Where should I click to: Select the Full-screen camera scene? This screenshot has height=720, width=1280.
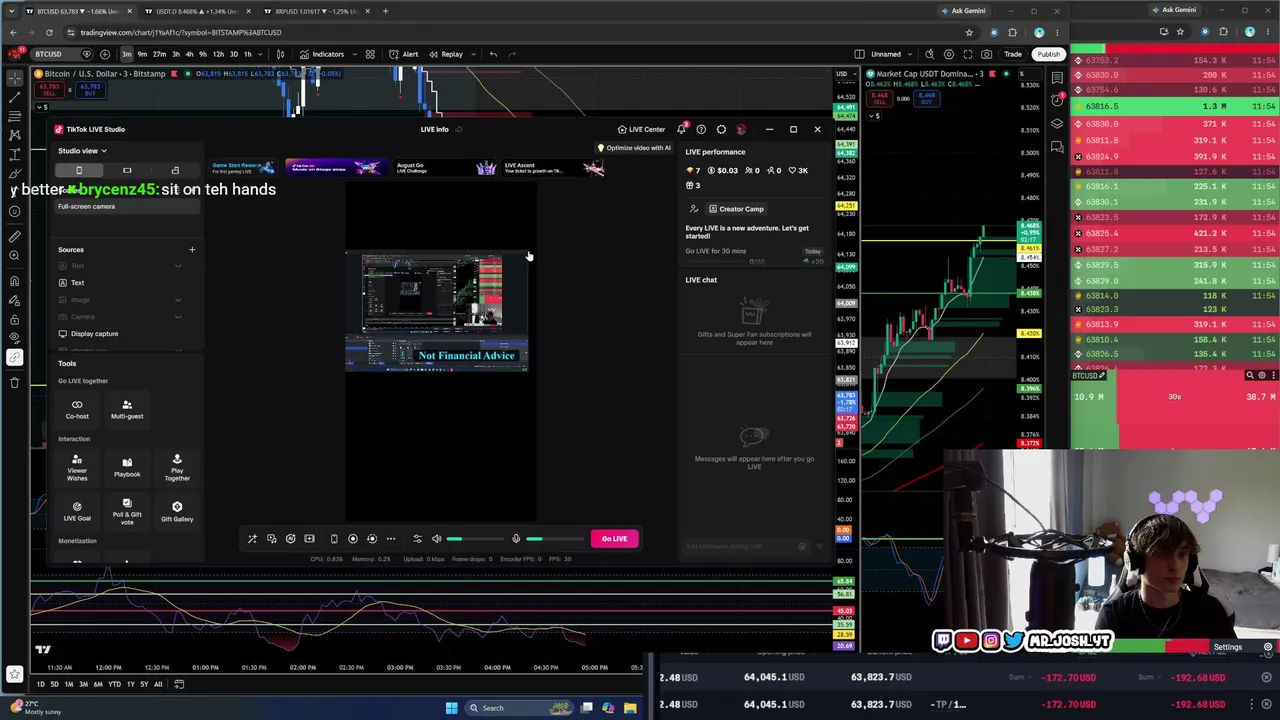(x=128, y=206)
